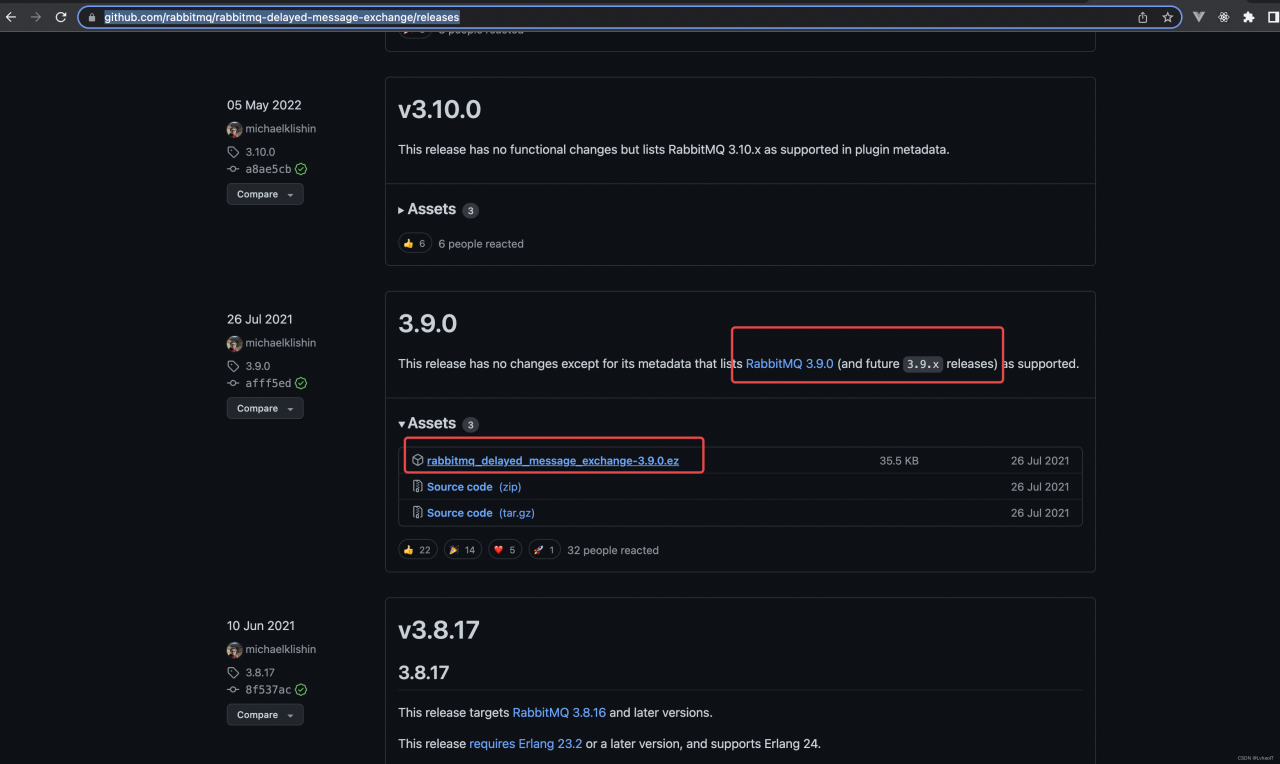Focus the github.com address bar

pos(629,17)
